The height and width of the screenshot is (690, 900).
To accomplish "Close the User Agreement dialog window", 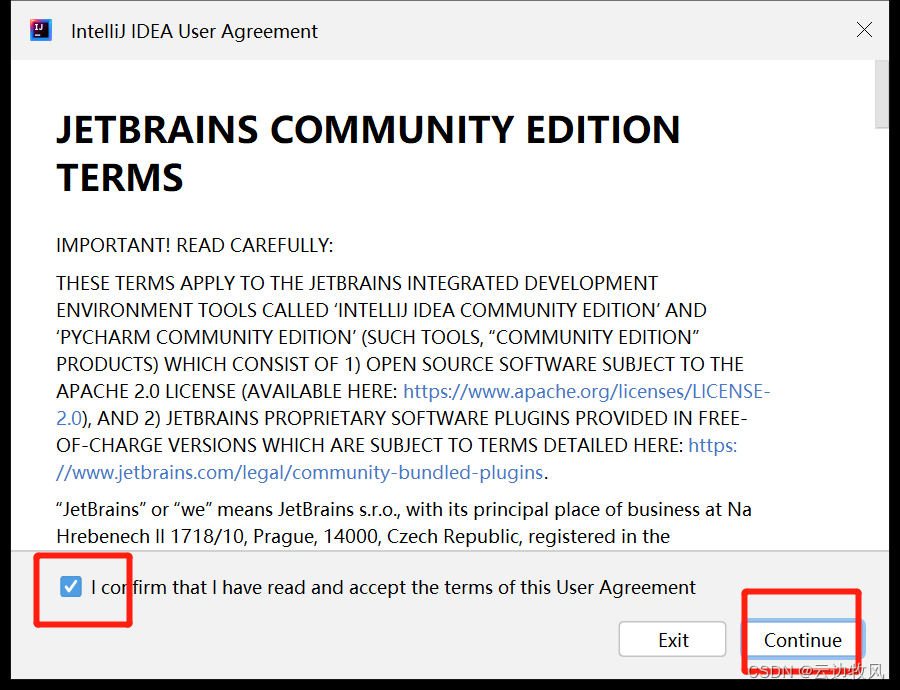I will [864, 30].
